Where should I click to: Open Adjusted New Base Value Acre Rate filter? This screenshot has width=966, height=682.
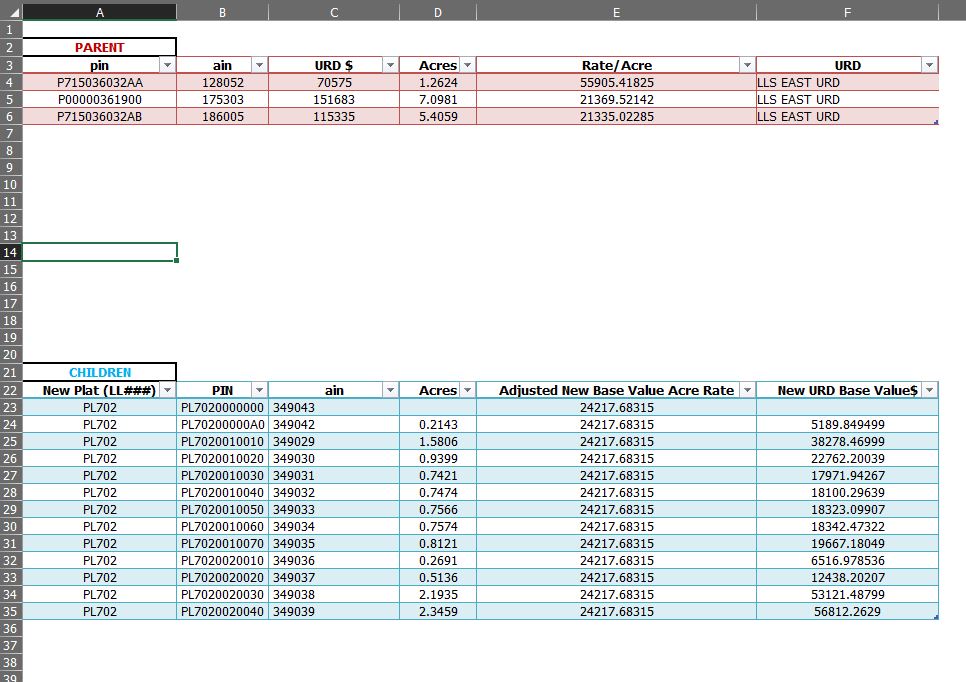[x=747, y=390]
